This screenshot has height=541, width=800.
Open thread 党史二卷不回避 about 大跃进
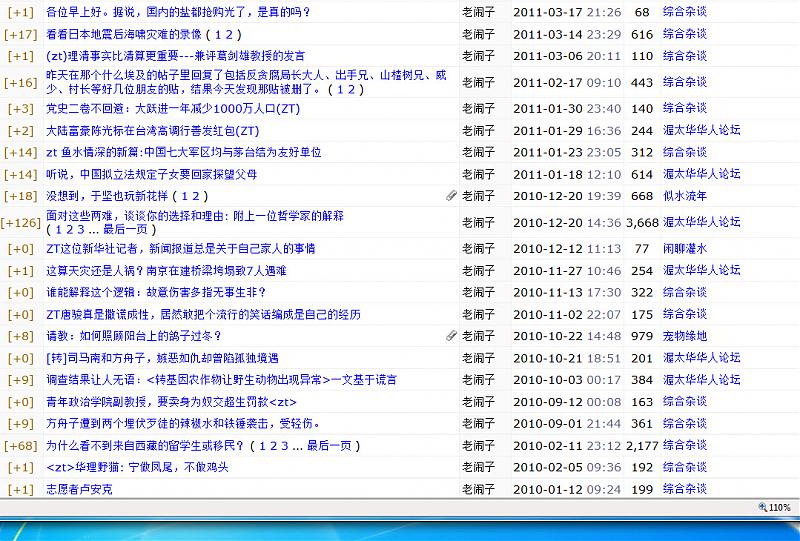point(172,109)
